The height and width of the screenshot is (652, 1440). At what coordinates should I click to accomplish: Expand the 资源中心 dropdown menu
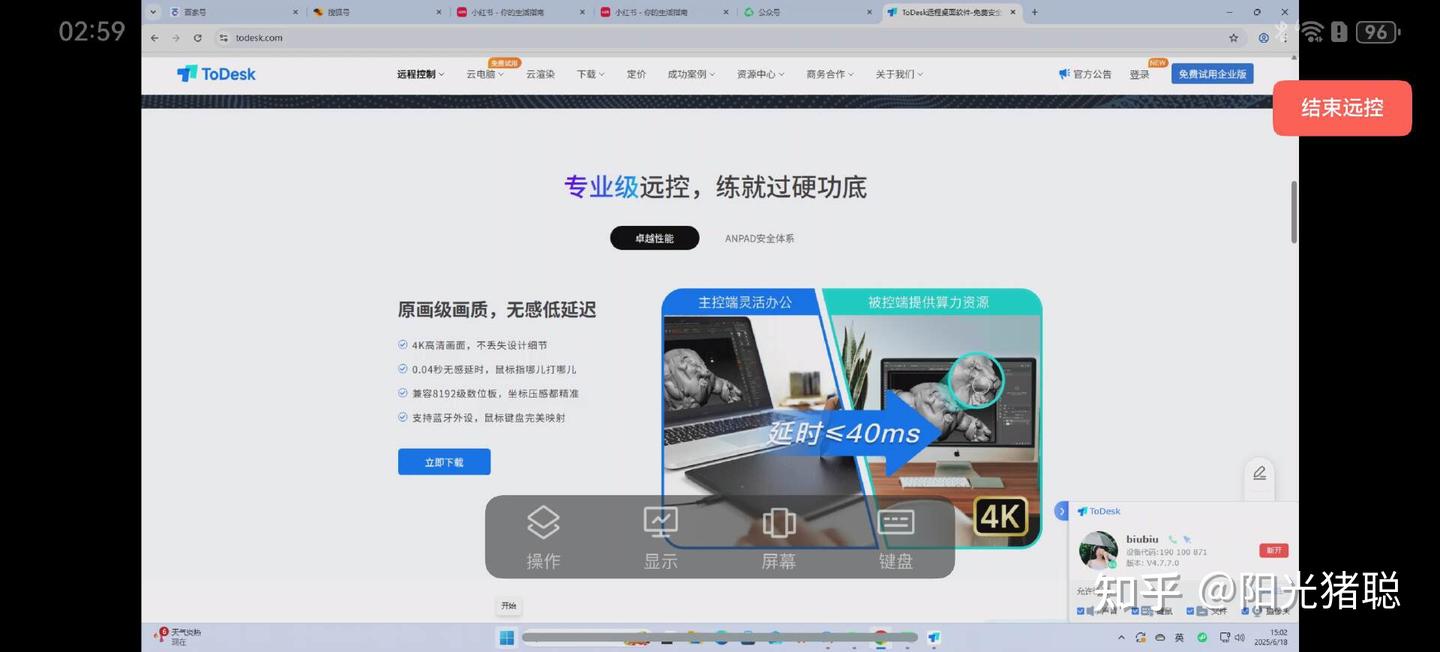[x=759, y=73]
